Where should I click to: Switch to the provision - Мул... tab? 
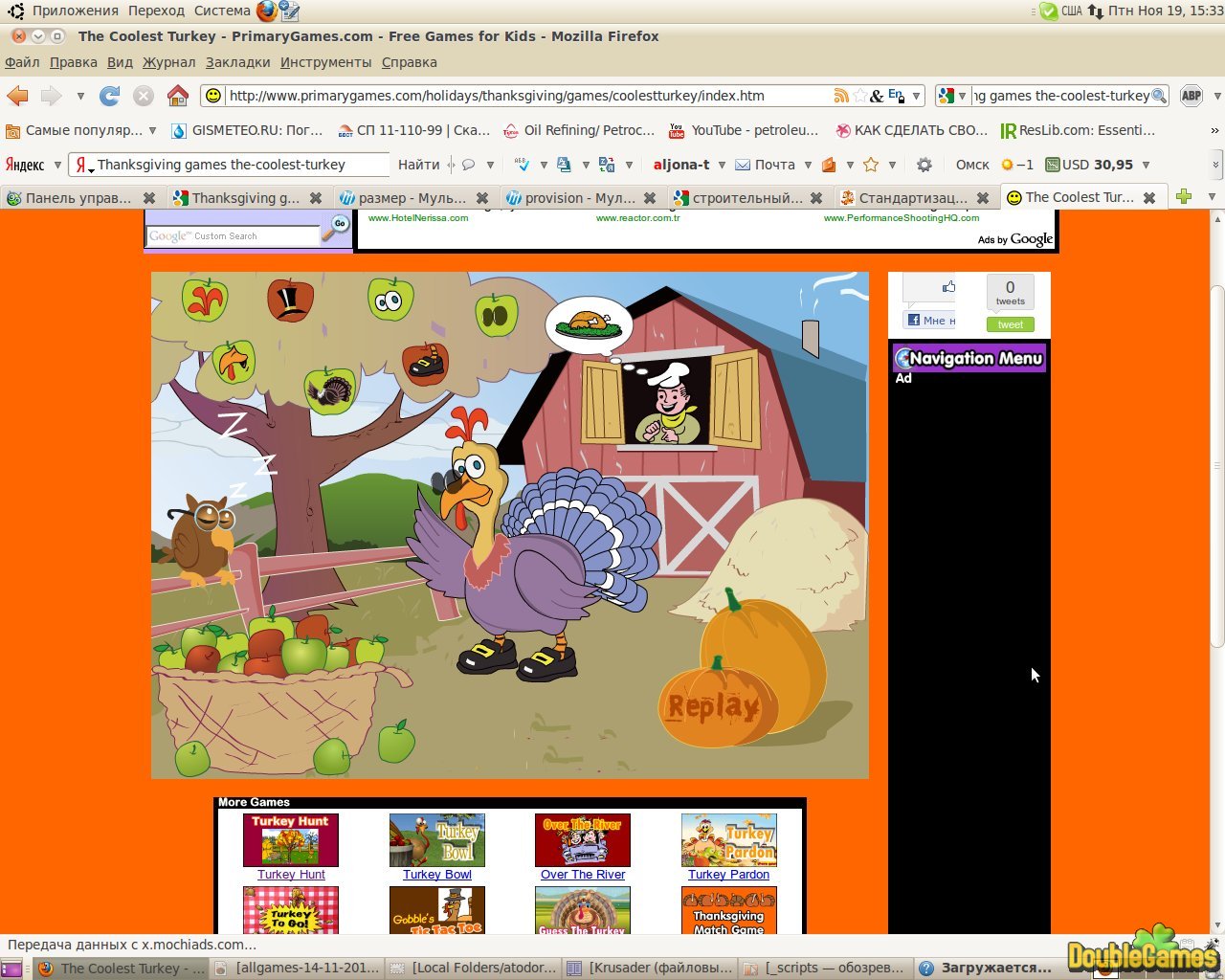(581, 198)
